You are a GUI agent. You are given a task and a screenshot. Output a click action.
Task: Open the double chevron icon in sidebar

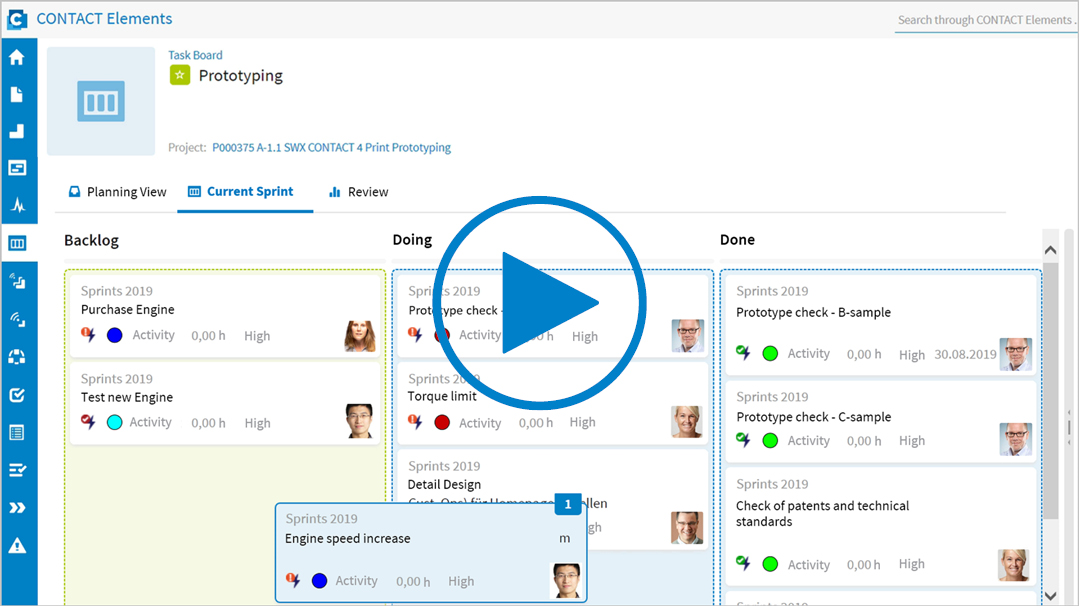click(x=17, y=508)
